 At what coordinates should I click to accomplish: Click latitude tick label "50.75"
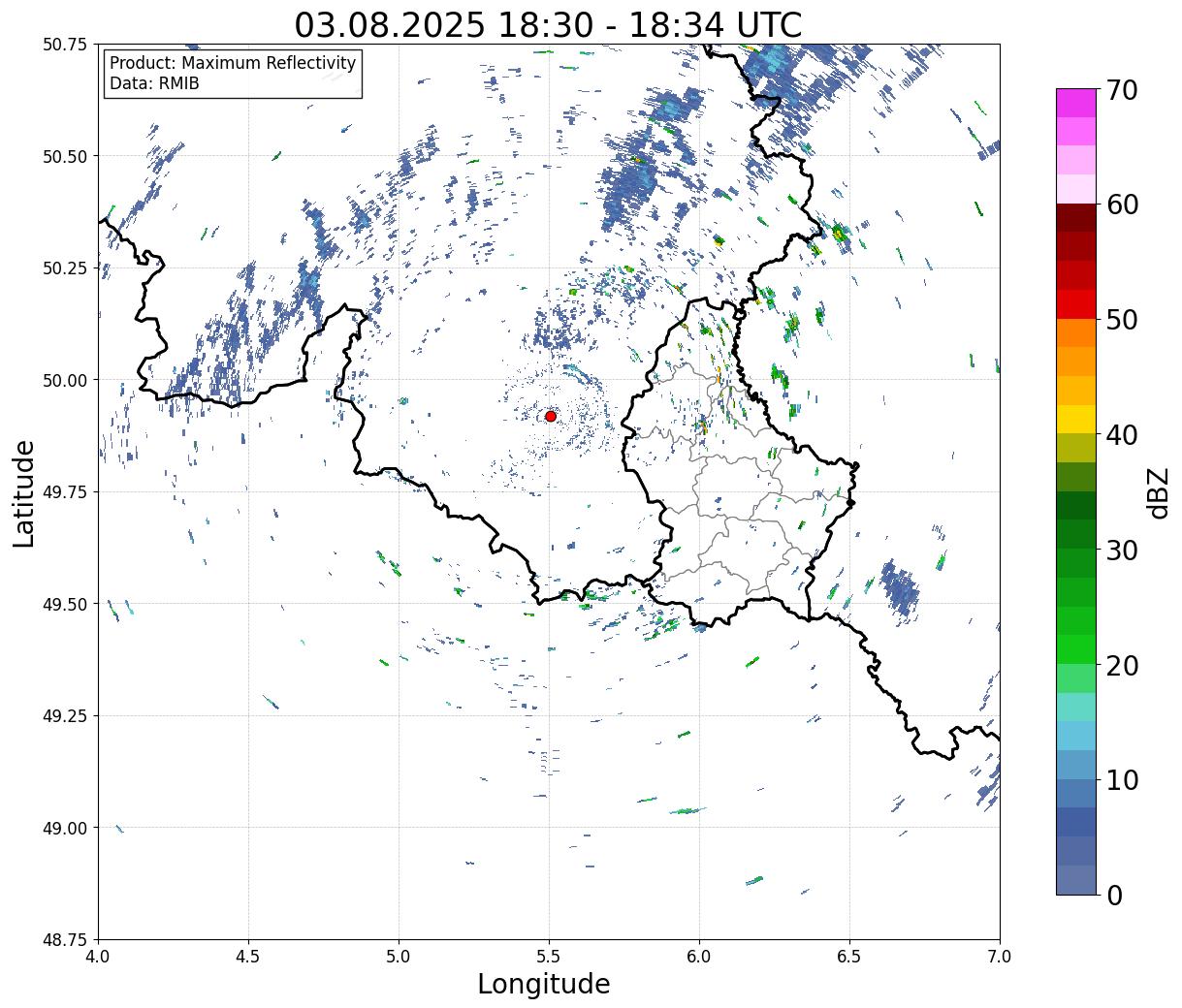pyautogui.click(x=65, y=45)
